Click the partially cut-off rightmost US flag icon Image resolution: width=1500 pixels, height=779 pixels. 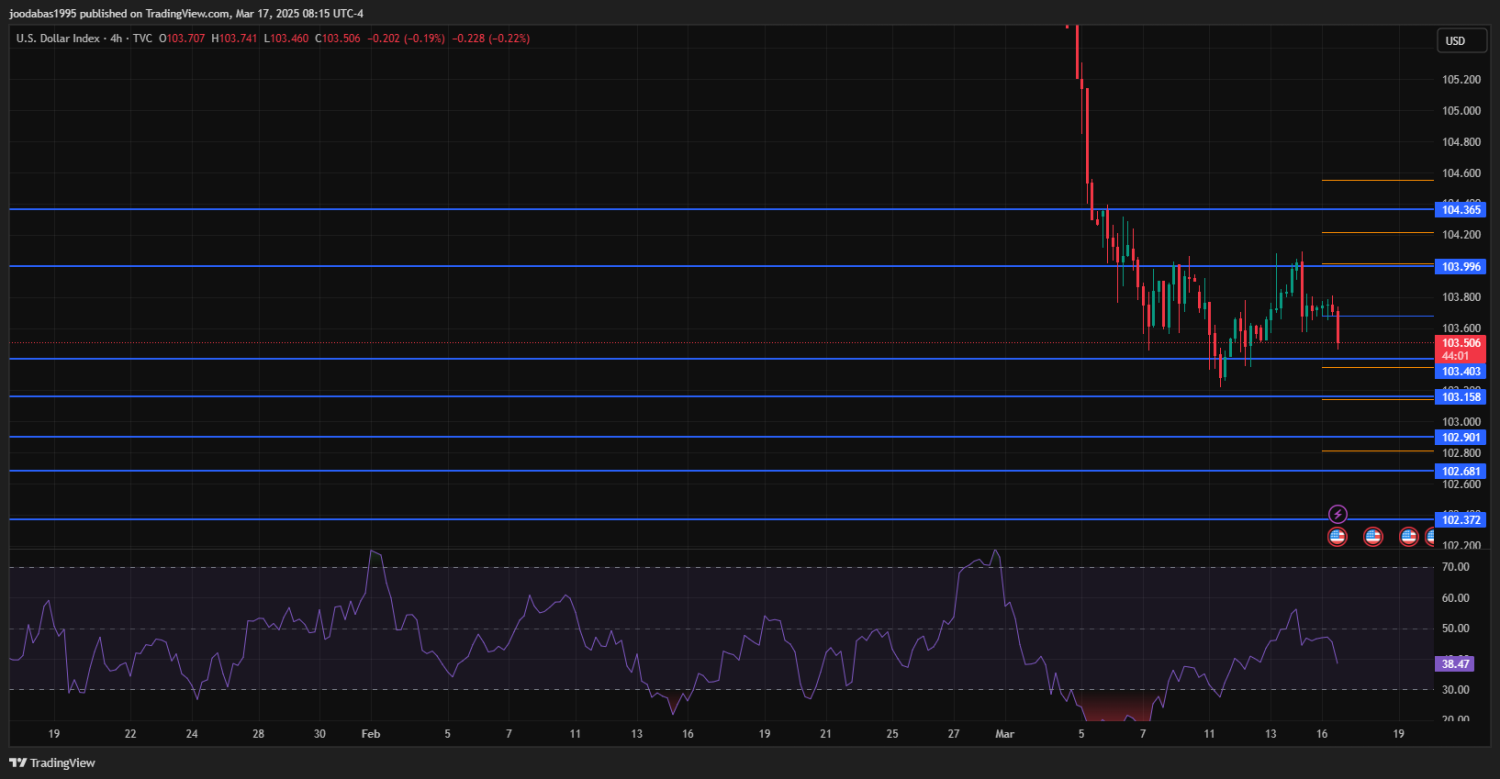[x=1431, y=537]
